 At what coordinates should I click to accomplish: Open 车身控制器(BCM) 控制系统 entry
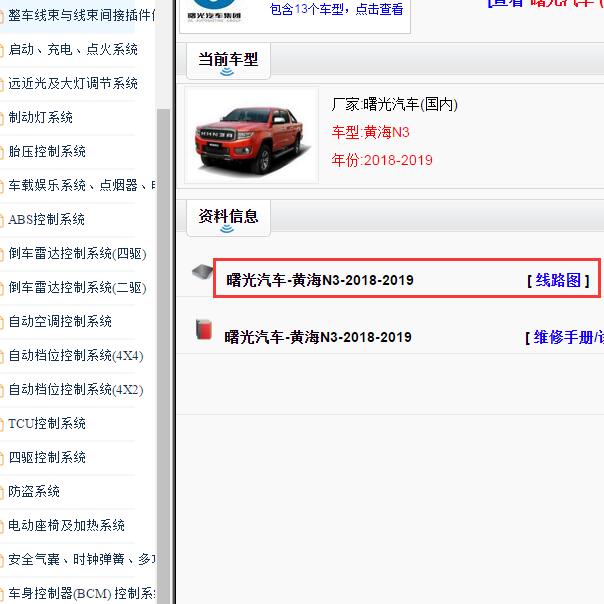(81, 593)
